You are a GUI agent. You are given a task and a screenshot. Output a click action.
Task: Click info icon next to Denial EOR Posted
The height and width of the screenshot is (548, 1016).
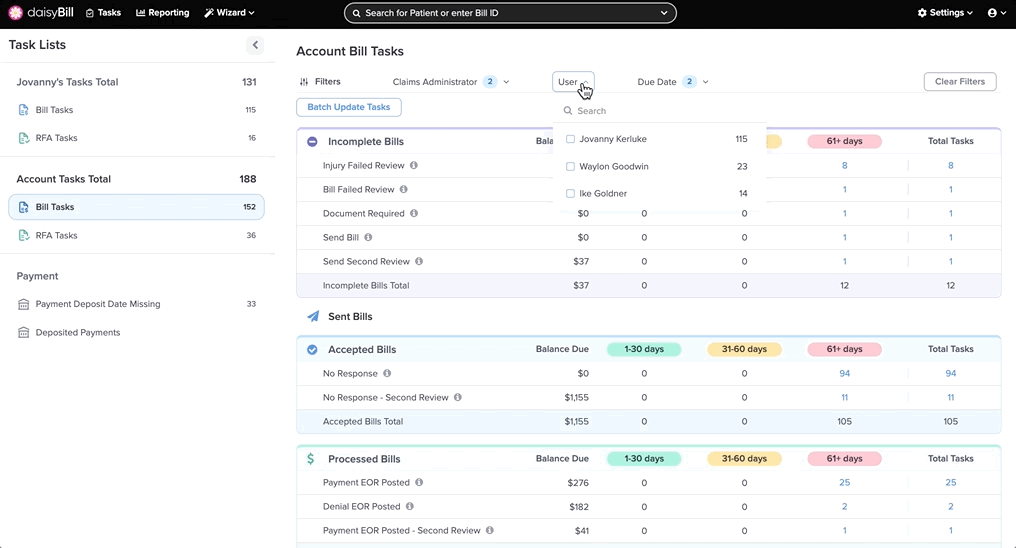tap(410, 507)
